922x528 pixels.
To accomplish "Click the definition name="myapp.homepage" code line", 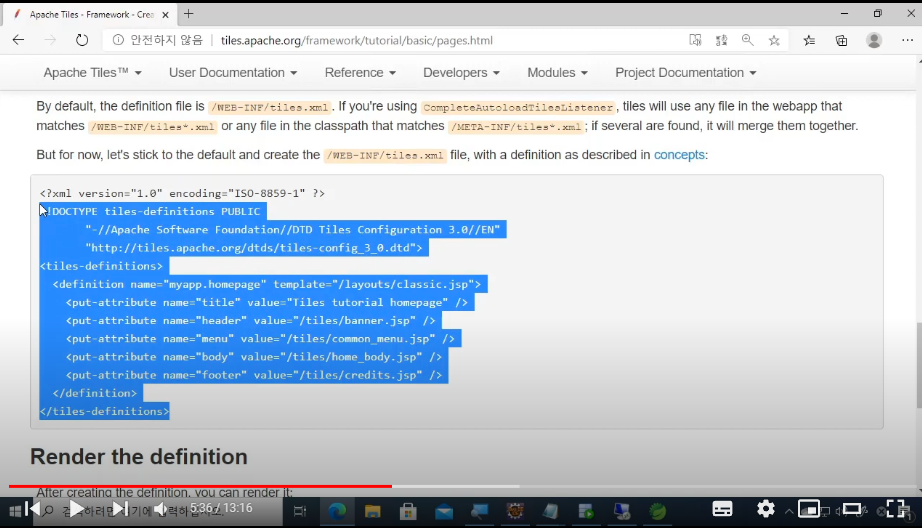I will [x=267, y=284].
